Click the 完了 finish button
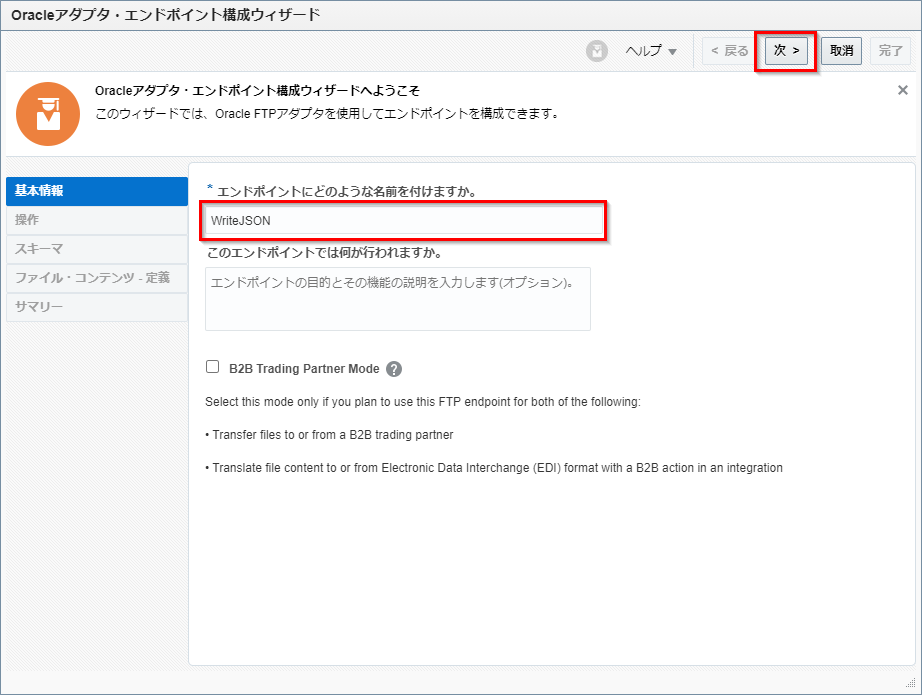922x695 pixels. (890, 51)
